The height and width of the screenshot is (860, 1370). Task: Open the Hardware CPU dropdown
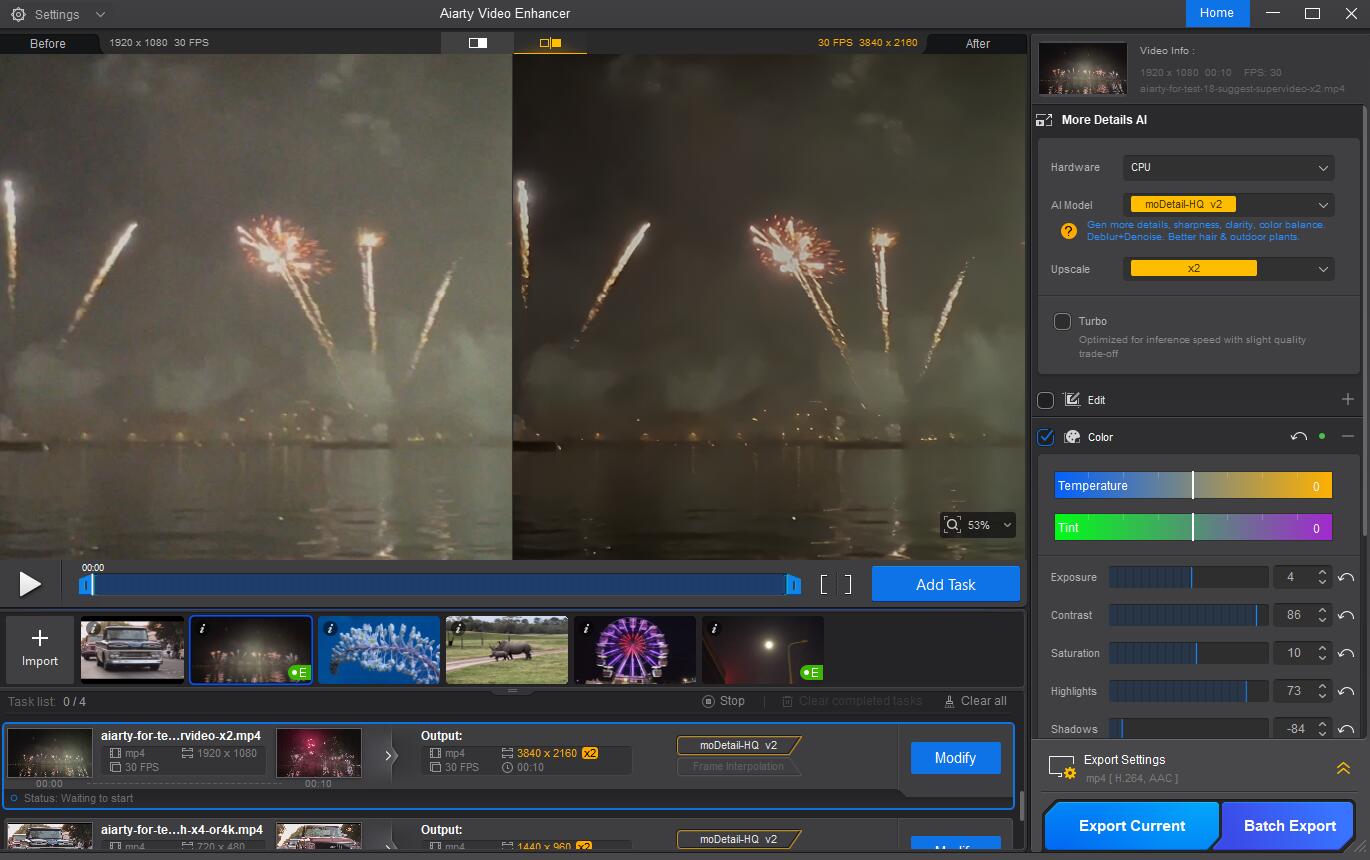1228,168
